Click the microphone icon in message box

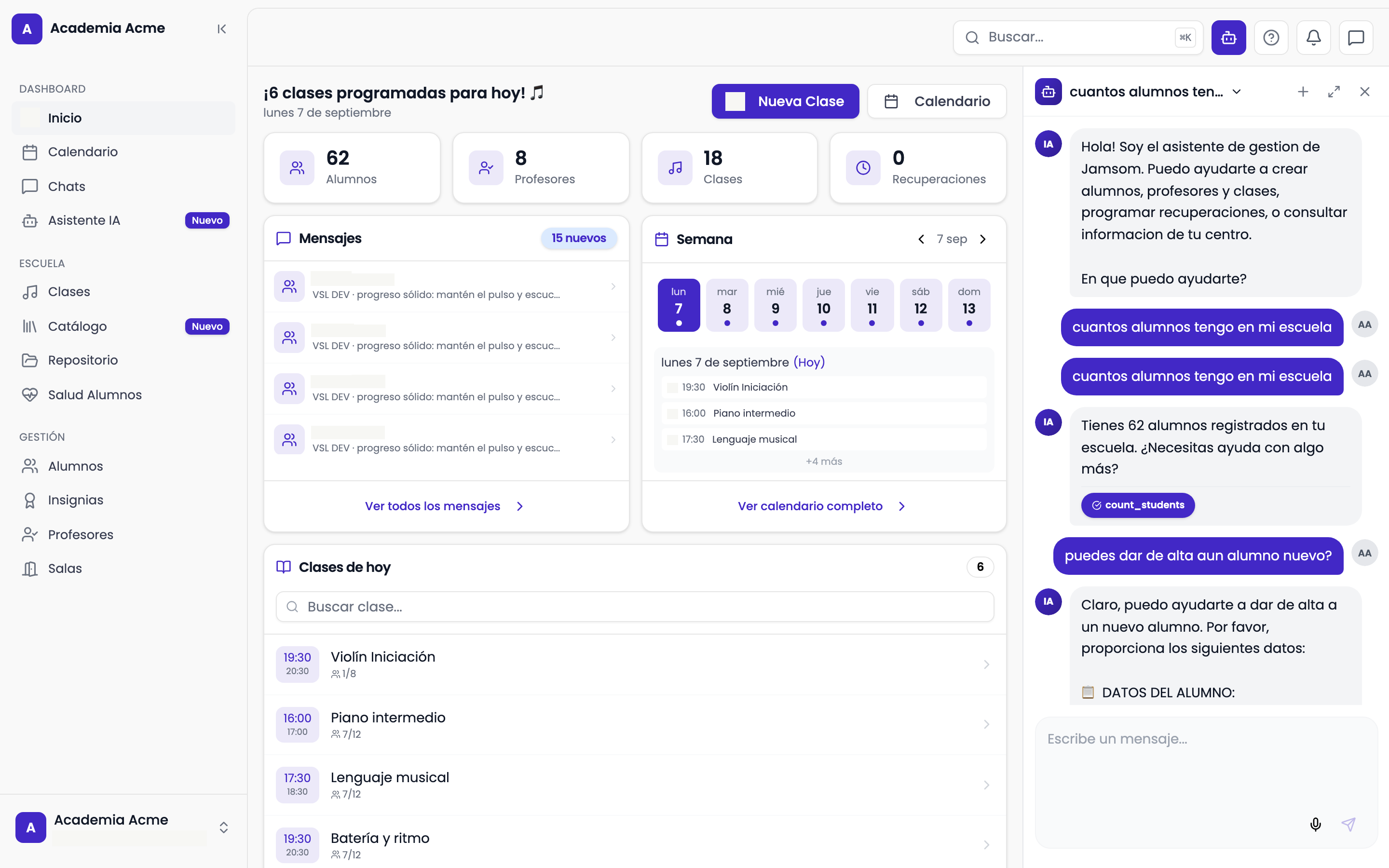coord(1316,825)
